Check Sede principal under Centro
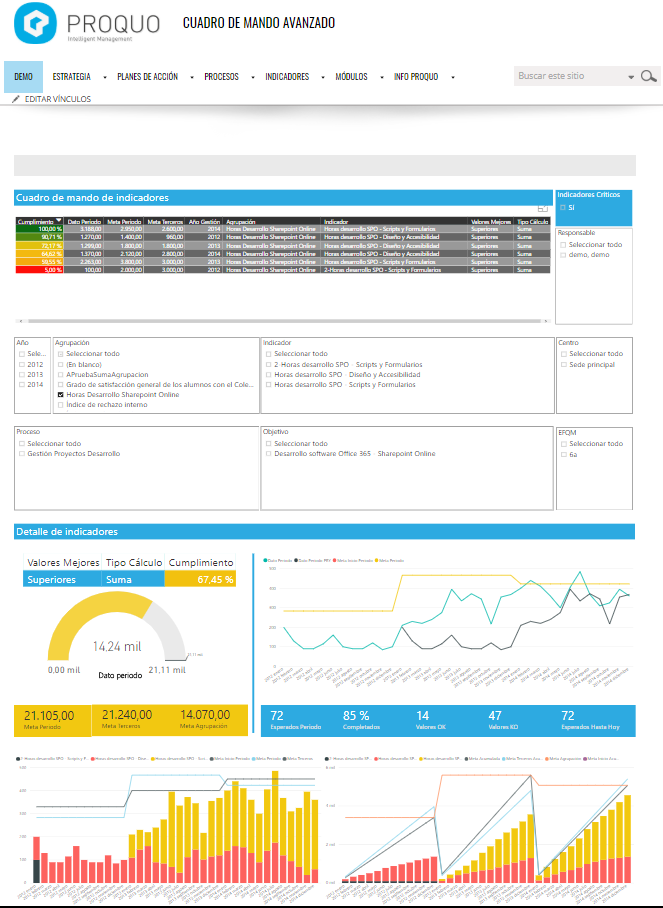 [x=564, y=365]
